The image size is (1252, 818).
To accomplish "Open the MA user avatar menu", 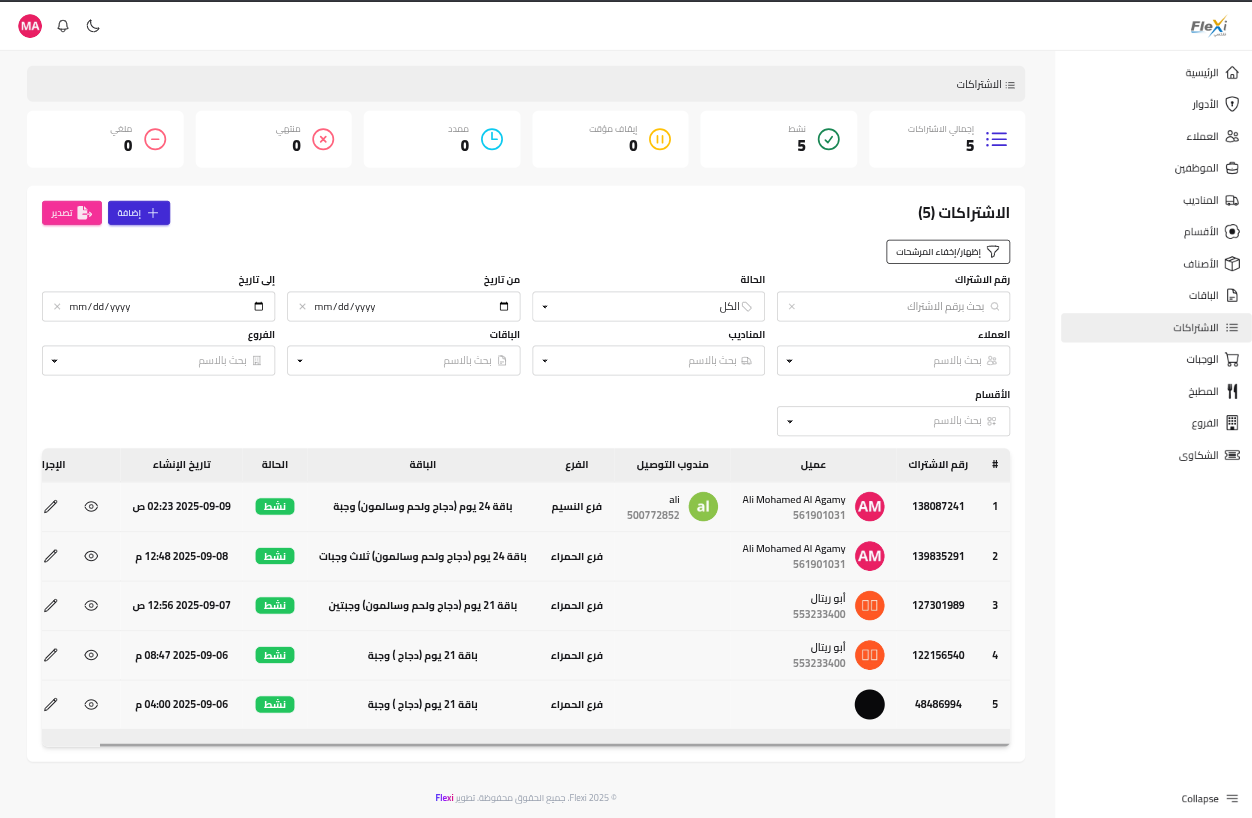I will click(x=30, y=26).
